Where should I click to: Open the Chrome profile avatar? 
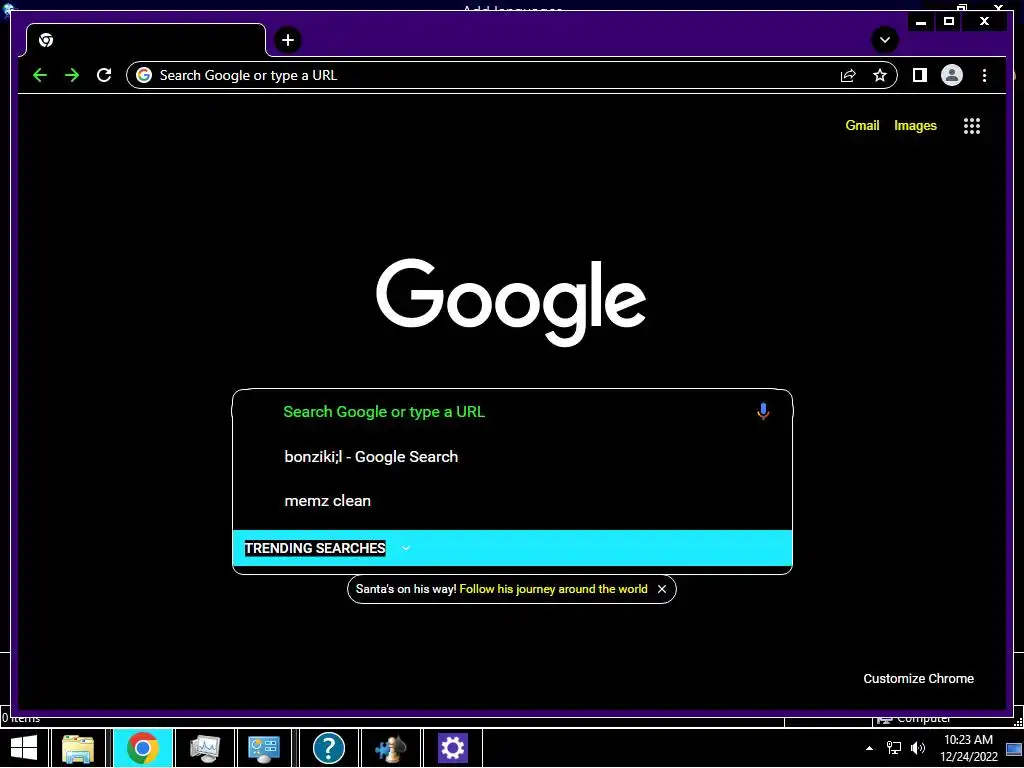tap(952, 75)
